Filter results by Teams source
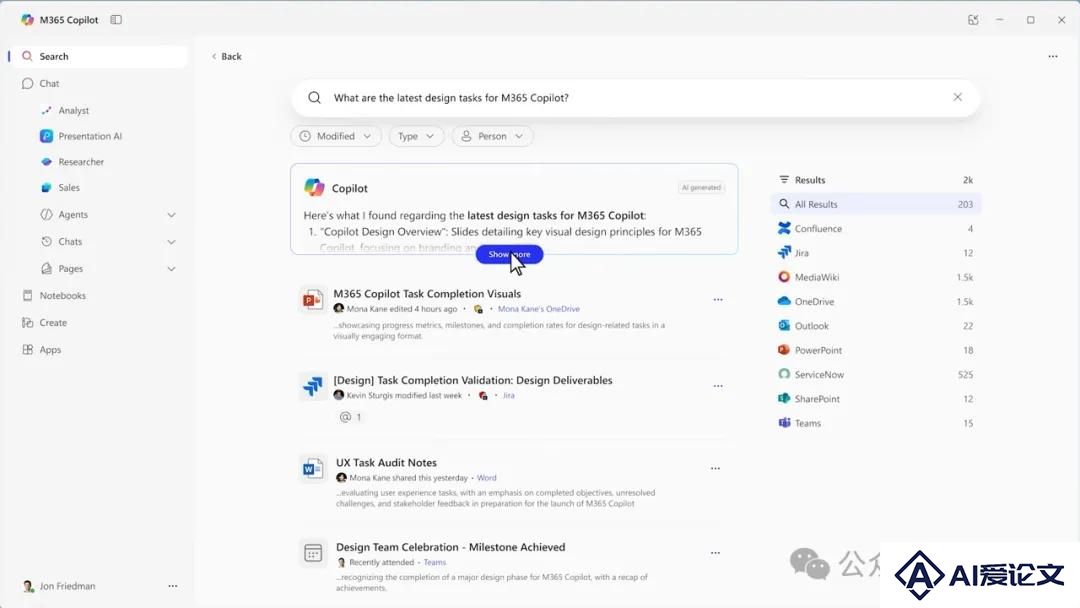 coord(876,423)
